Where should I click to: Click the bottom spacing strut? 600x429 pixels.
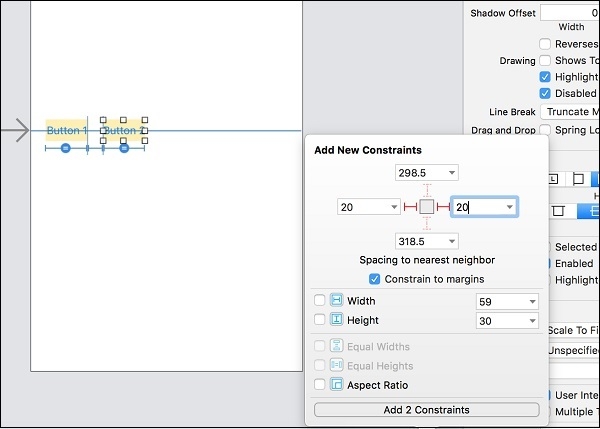tap(427, 224)
